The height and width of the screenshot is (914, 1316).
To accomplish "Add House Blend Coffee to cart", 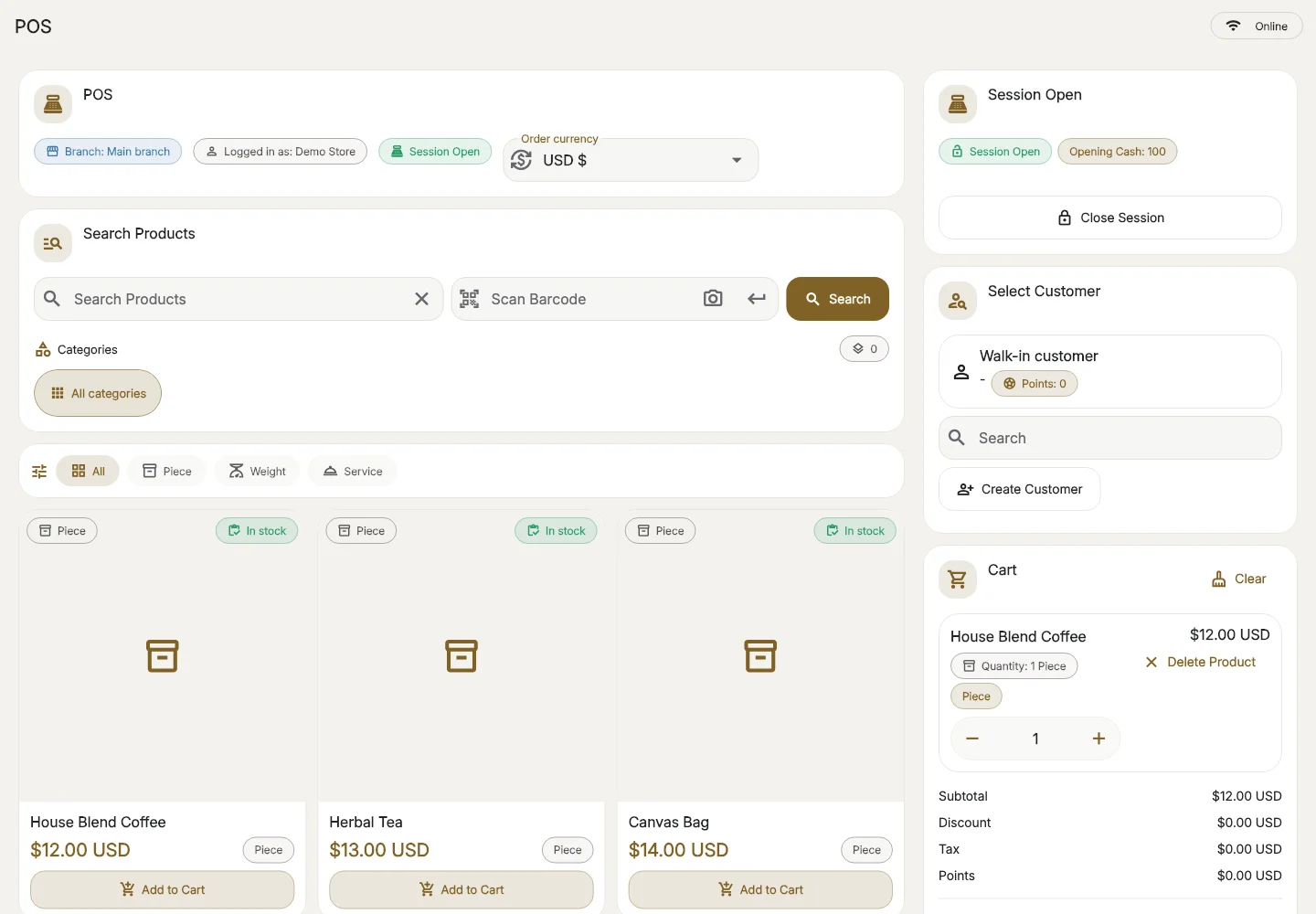I will point(163,889).
